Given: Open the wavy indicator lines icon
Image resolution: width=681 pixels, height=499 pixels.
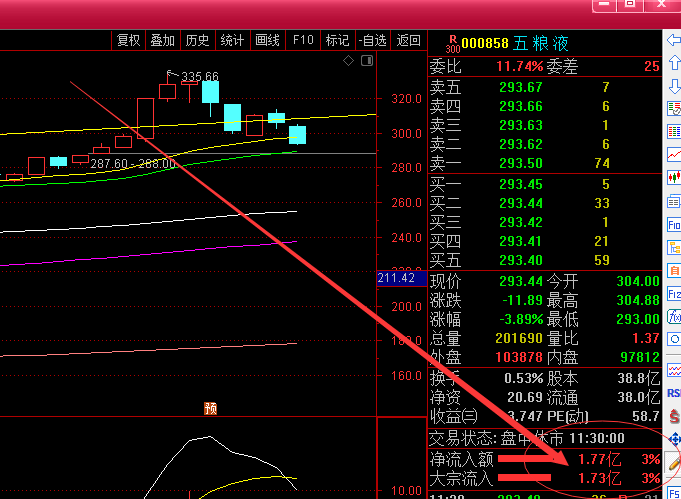Looking at the screenshot, I should [674, 370].
